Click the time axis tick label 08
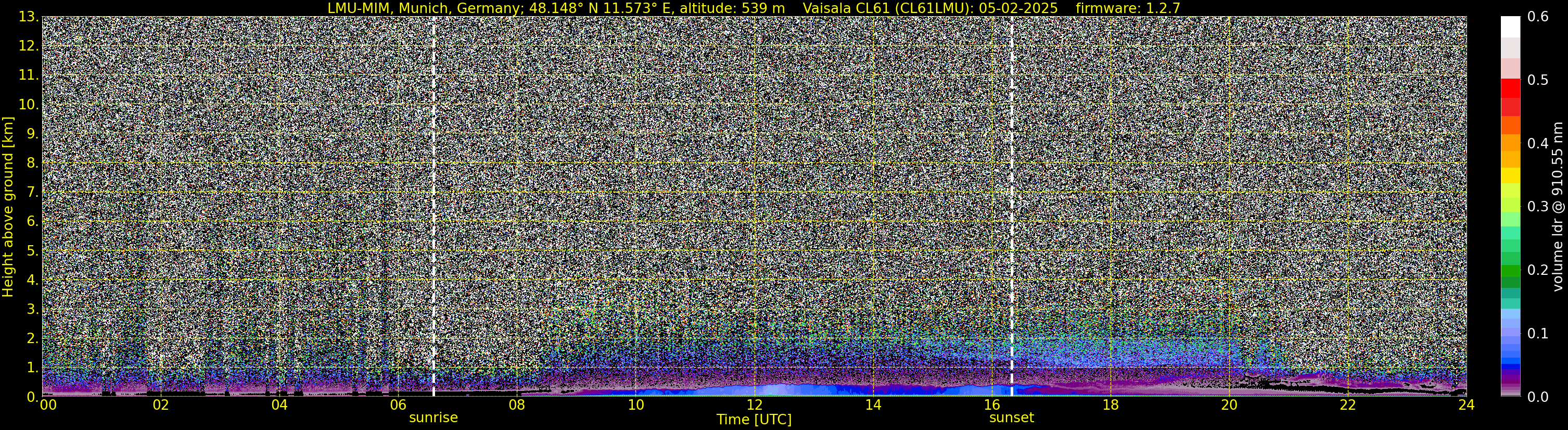The image size is (1568, 430). [x=516, y=406]
